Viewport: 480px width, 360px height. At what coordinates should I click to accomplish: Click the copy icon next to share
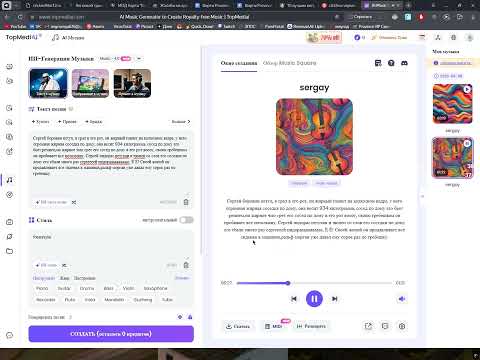pos(385,326)
